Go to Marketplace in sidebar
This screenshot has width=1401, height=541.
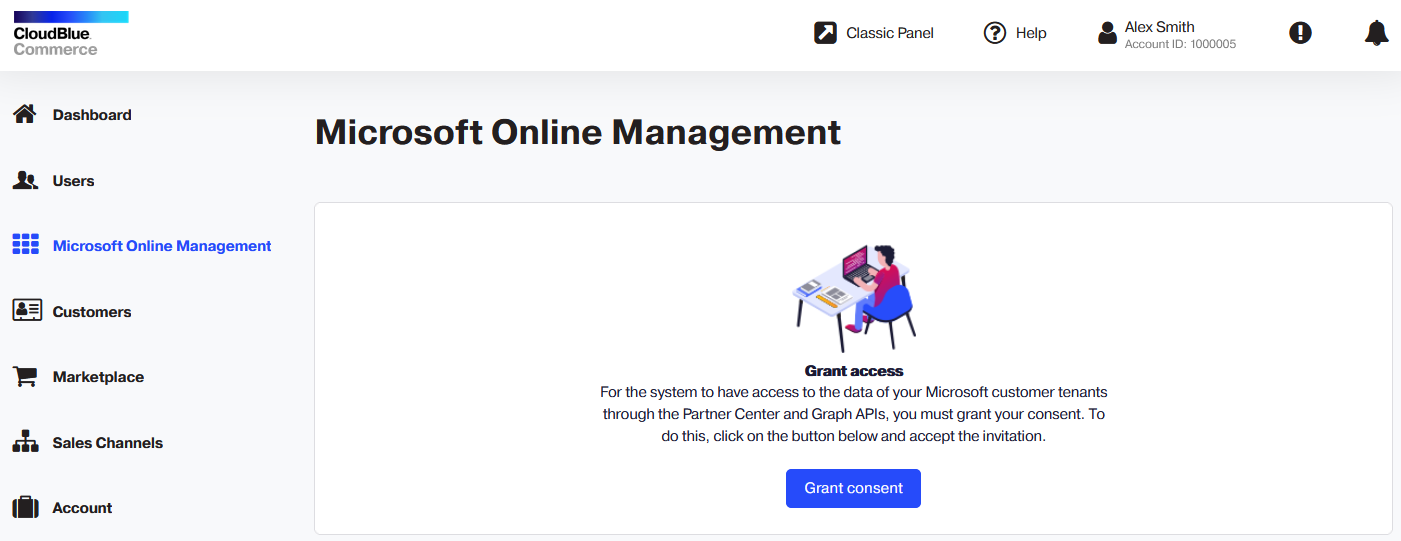tap(98, 377)
